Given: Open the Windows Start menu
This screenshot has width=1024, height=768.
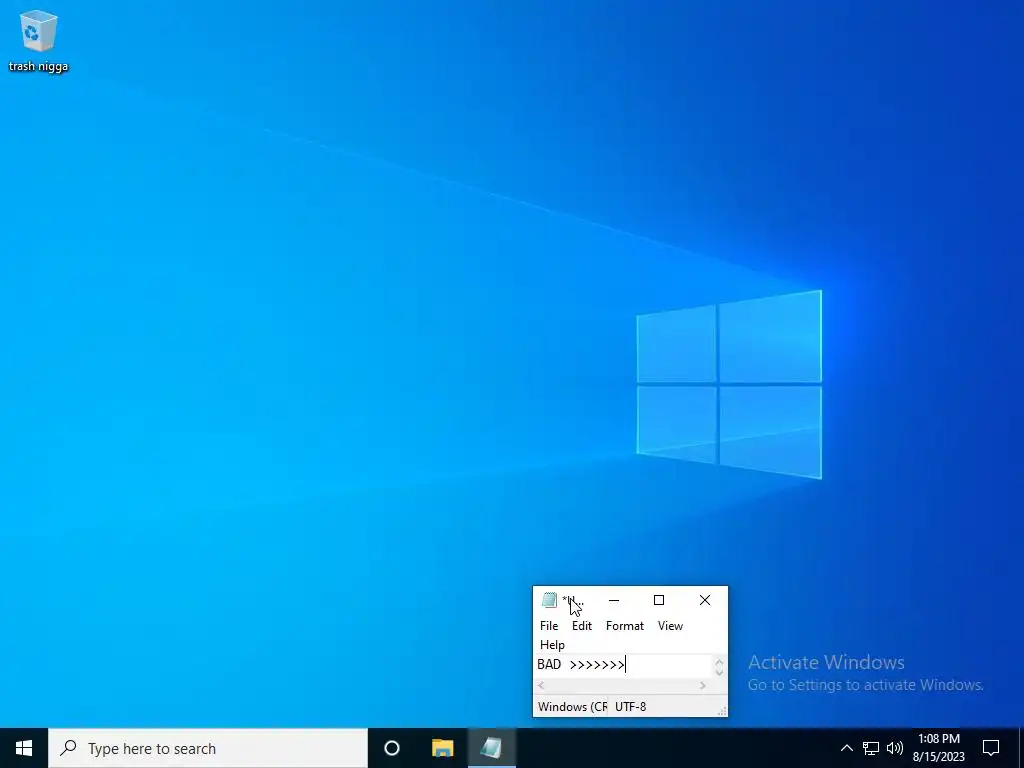Looking at the screenshot, I should pos(24,748).
